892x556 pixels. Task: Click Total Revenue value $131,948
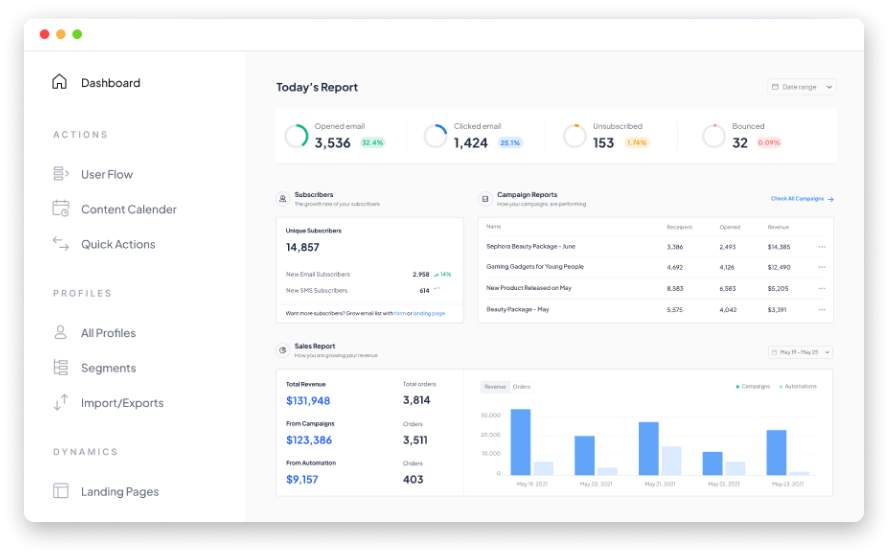click(x=308, y=401)
